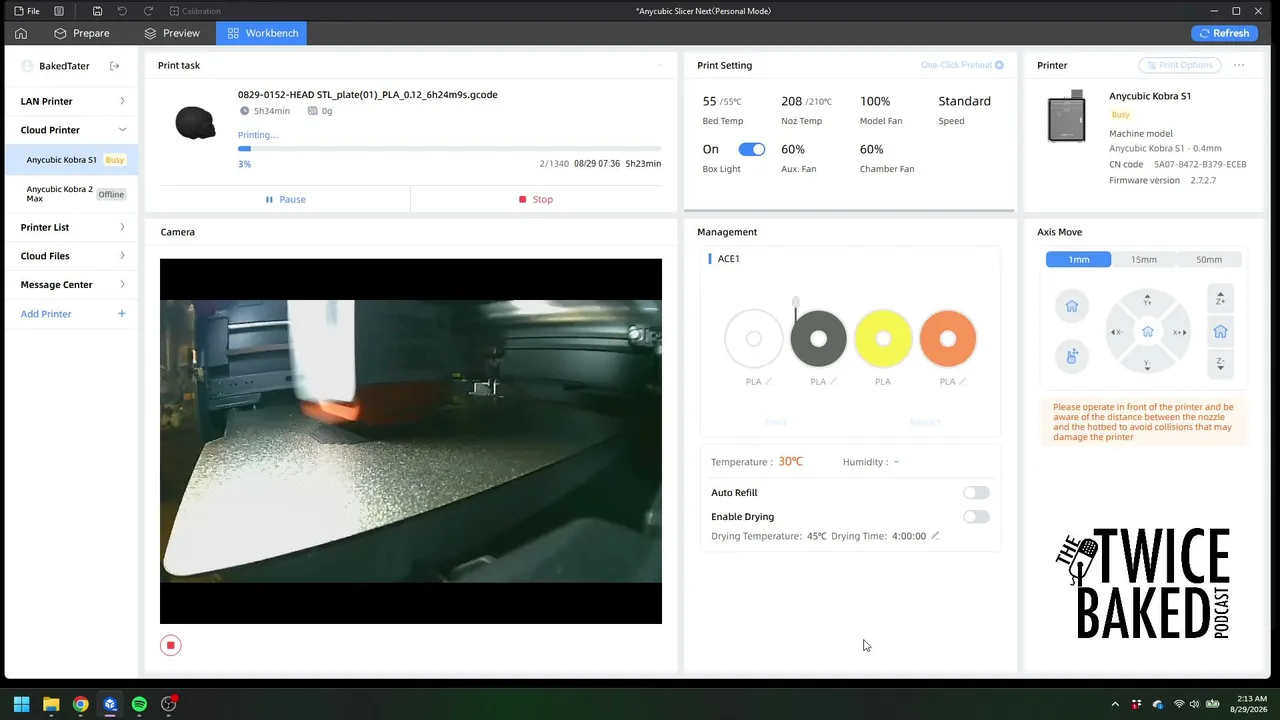Image resolution: width=1280 pixels, height=720 pixels.
Task: Move axis X+ arrow
Action: (x=1179, y=332)
